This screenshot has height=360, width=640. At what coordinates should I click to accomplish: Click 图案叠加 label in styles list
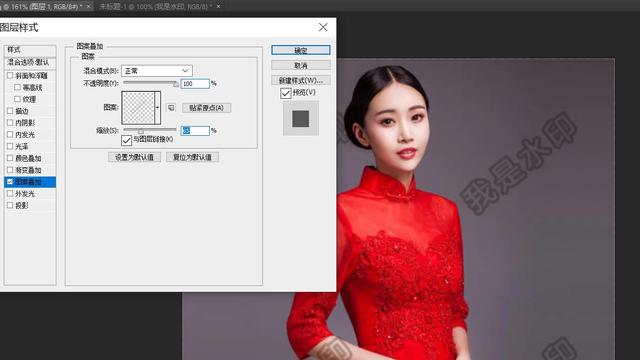tap(28, 182)
